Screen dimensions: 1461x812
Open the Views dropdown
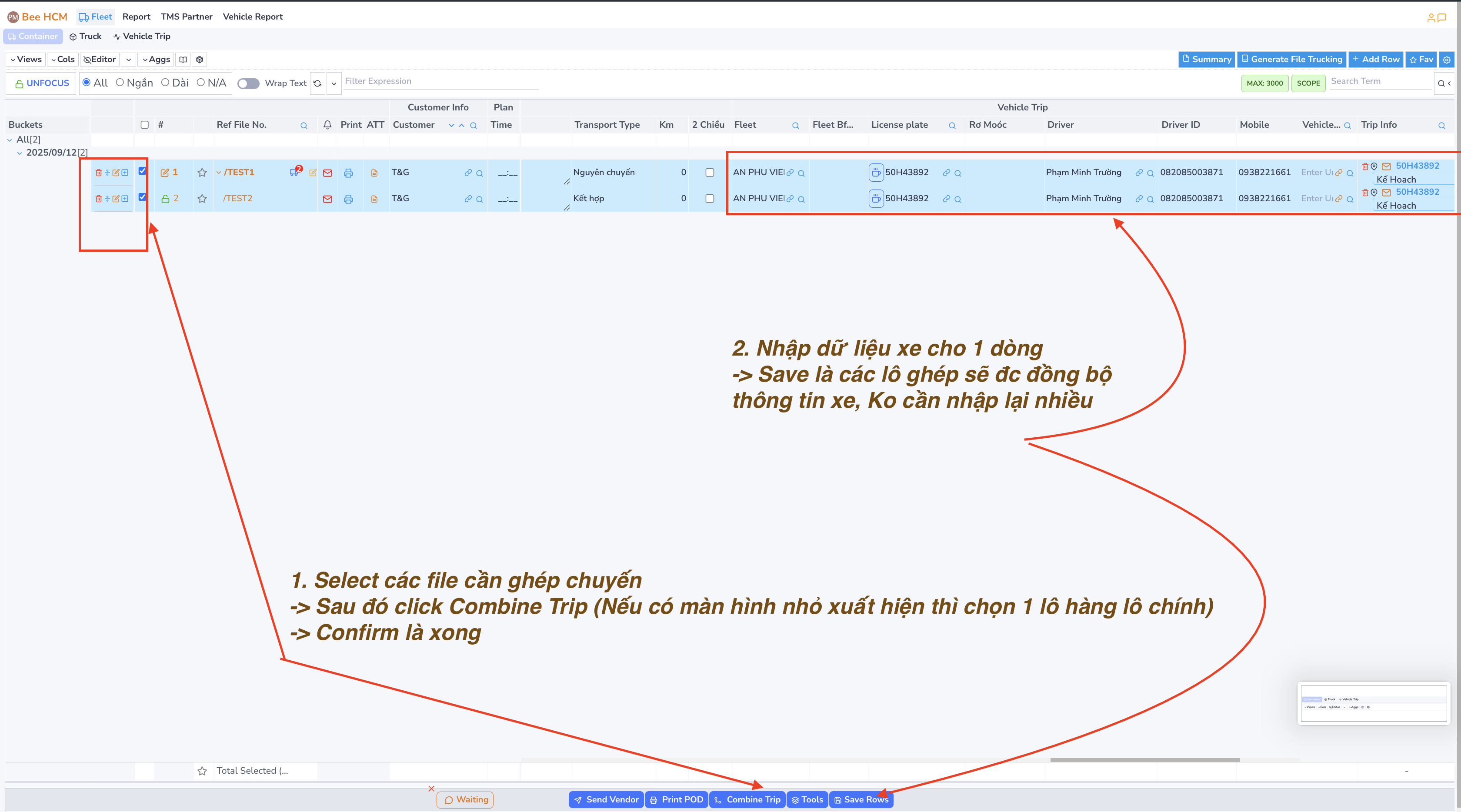tap(26, 60)
